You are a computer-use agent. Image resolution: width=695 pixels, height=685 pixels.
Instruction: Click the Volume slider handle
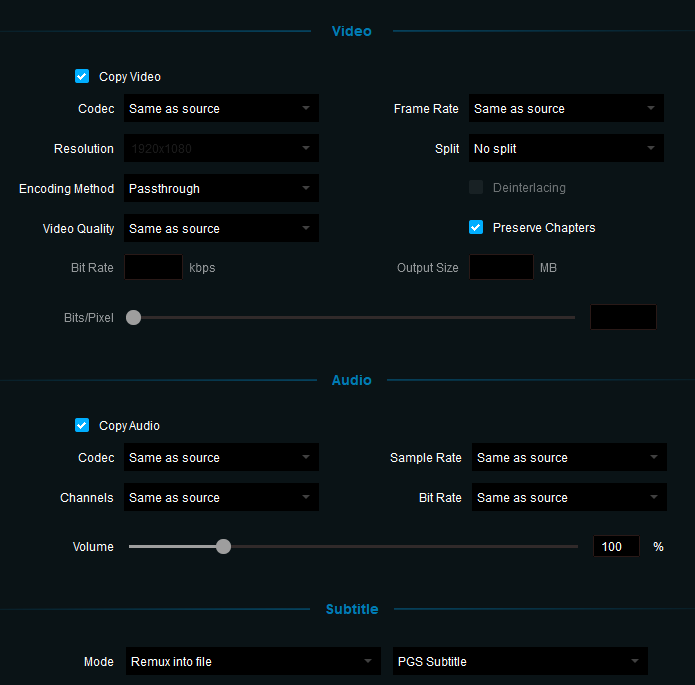pyautogui.click(x=224, y=546)
